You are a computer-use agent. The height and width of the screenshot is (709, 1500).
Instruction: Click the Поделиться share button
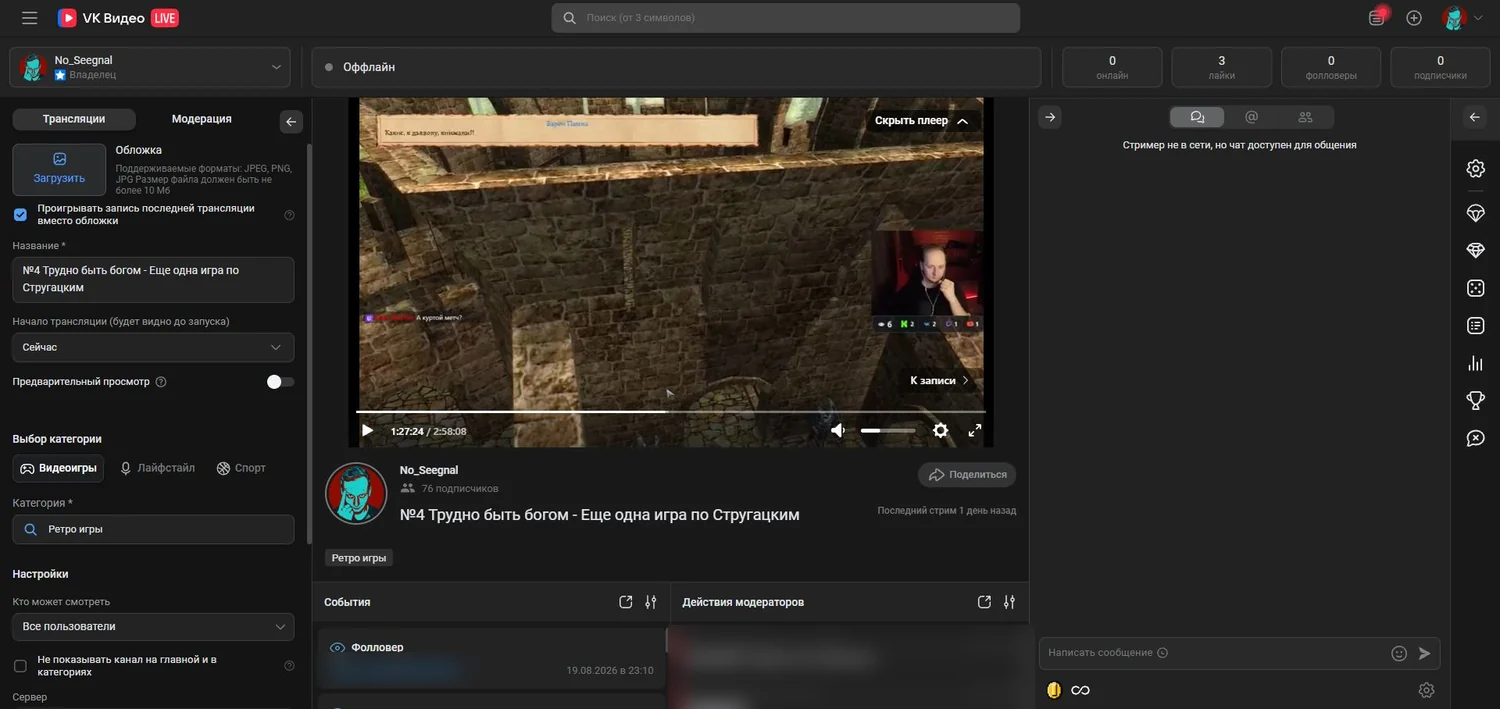pyautogui.click(x=967, y=474)
